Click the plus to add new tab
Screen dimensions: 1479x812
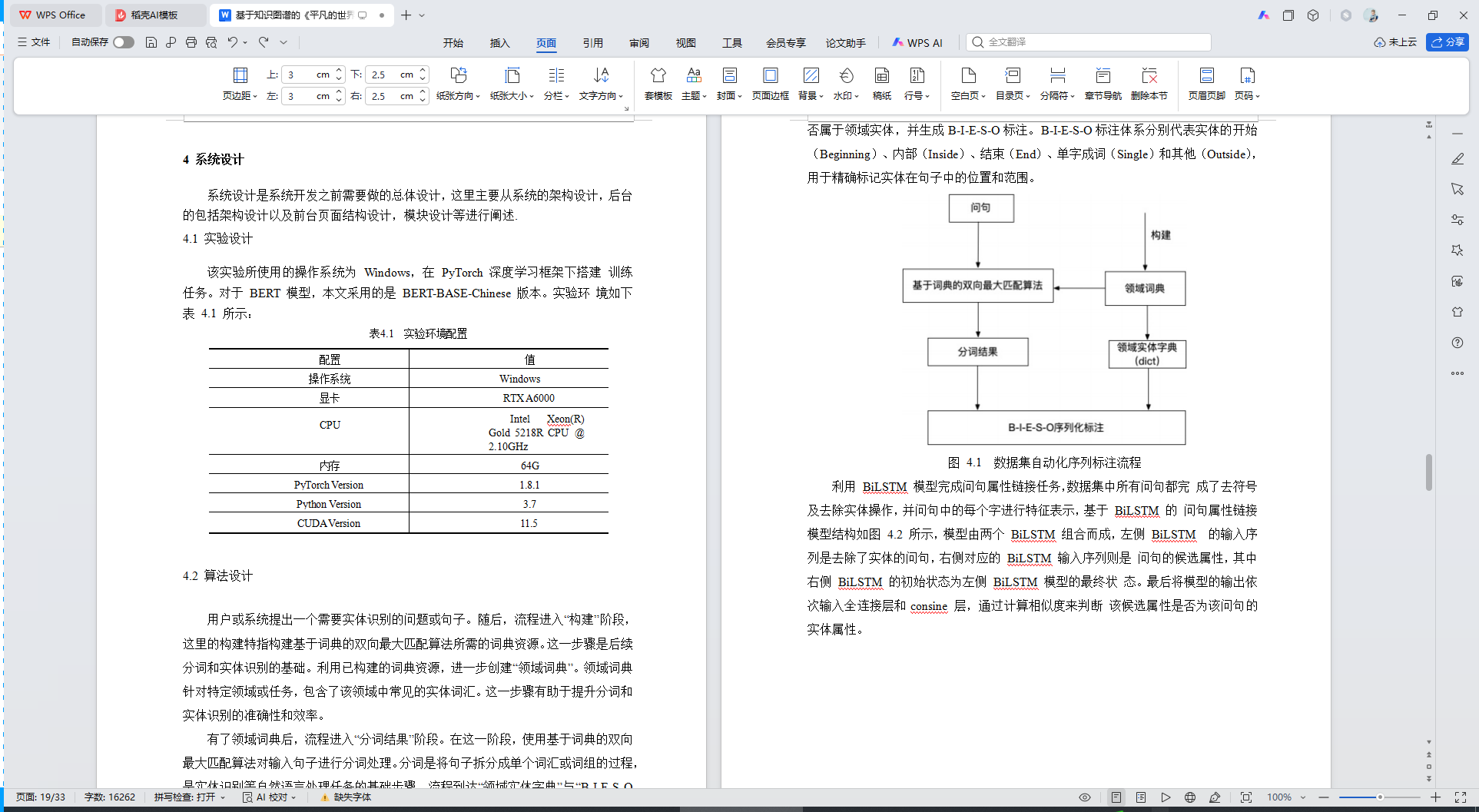click(x=406, y=15)
